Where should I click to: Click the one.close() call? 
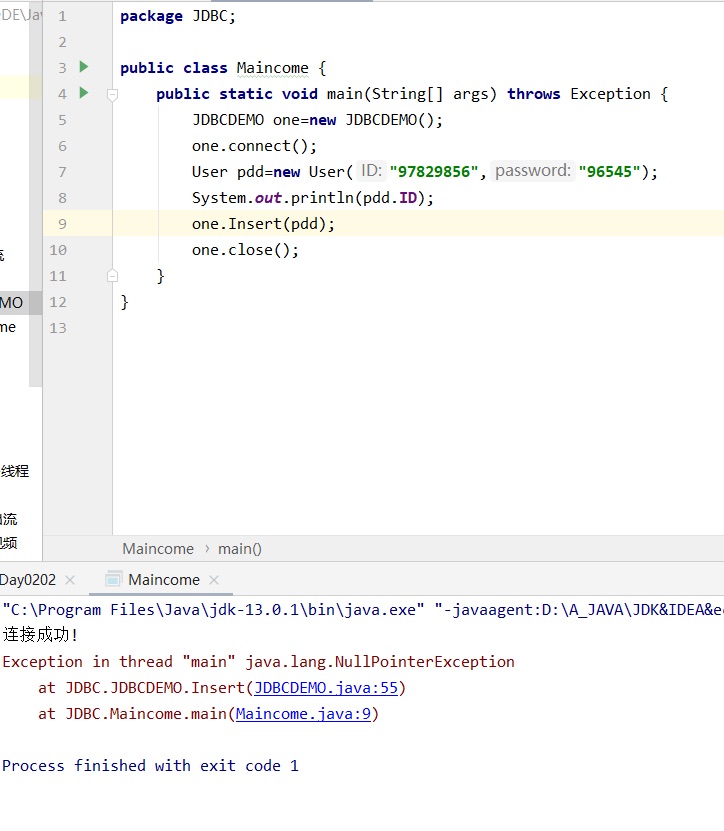245,250
